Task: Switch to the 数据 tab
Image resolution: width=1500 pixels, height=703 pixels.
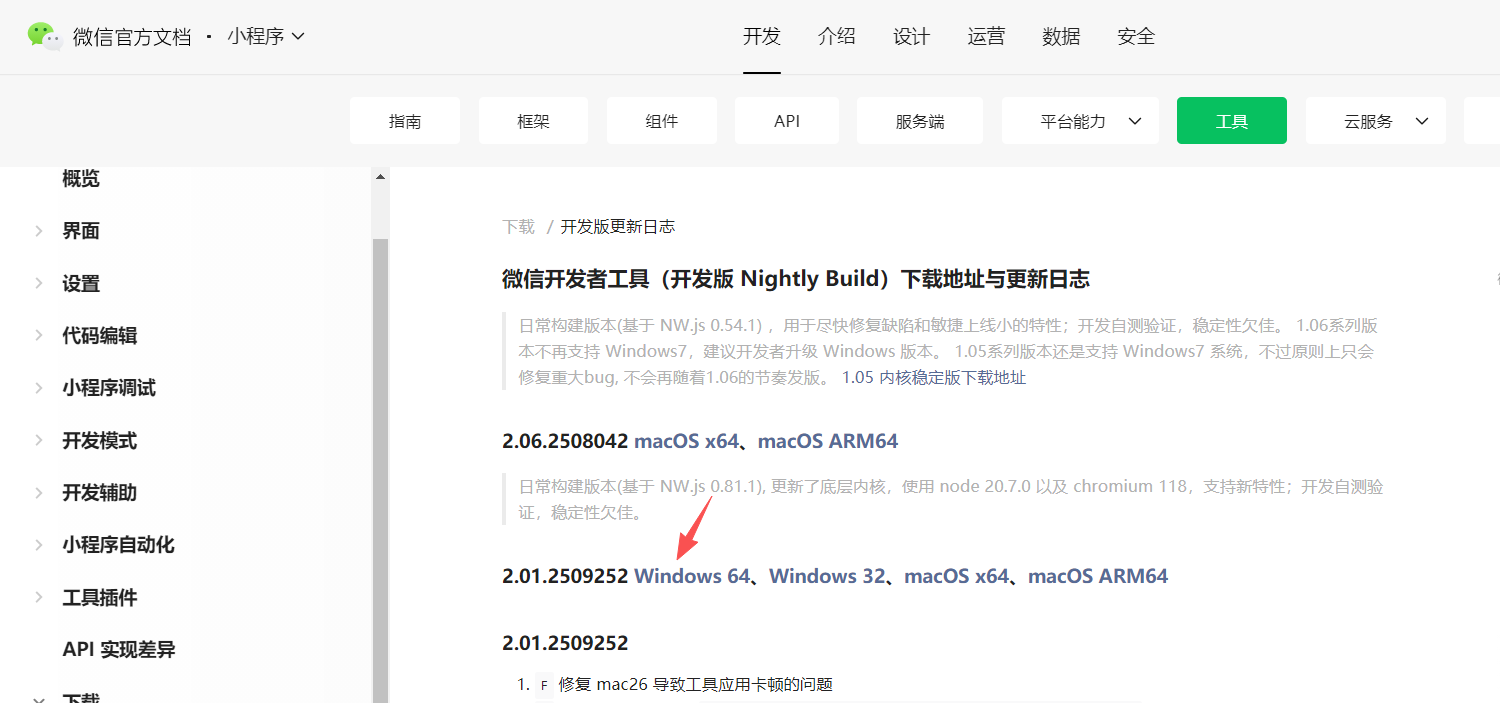Action: (x=1061, y=37)
